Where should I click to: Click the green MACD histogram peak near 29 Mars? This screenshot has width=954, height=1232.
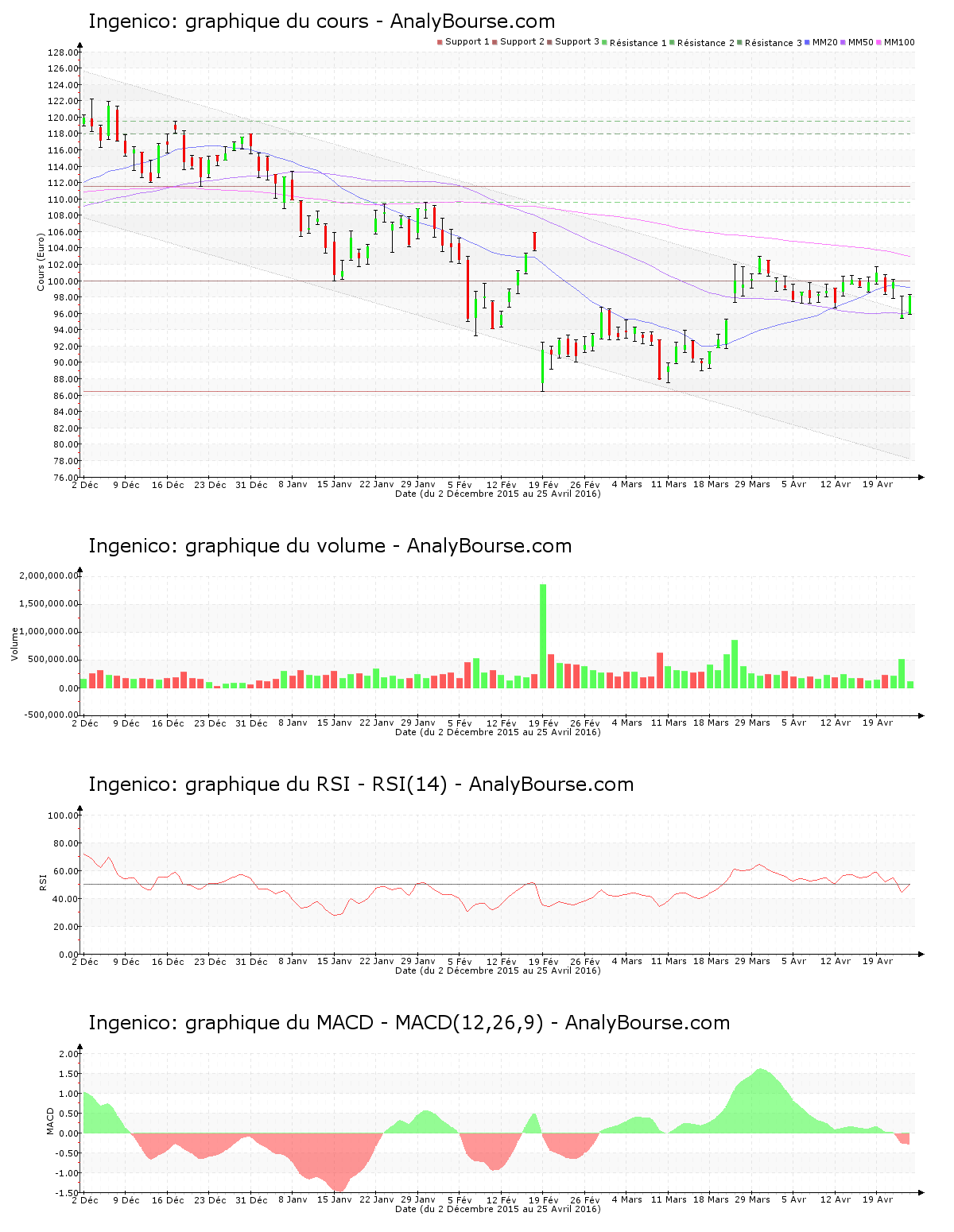(761, 1101)
